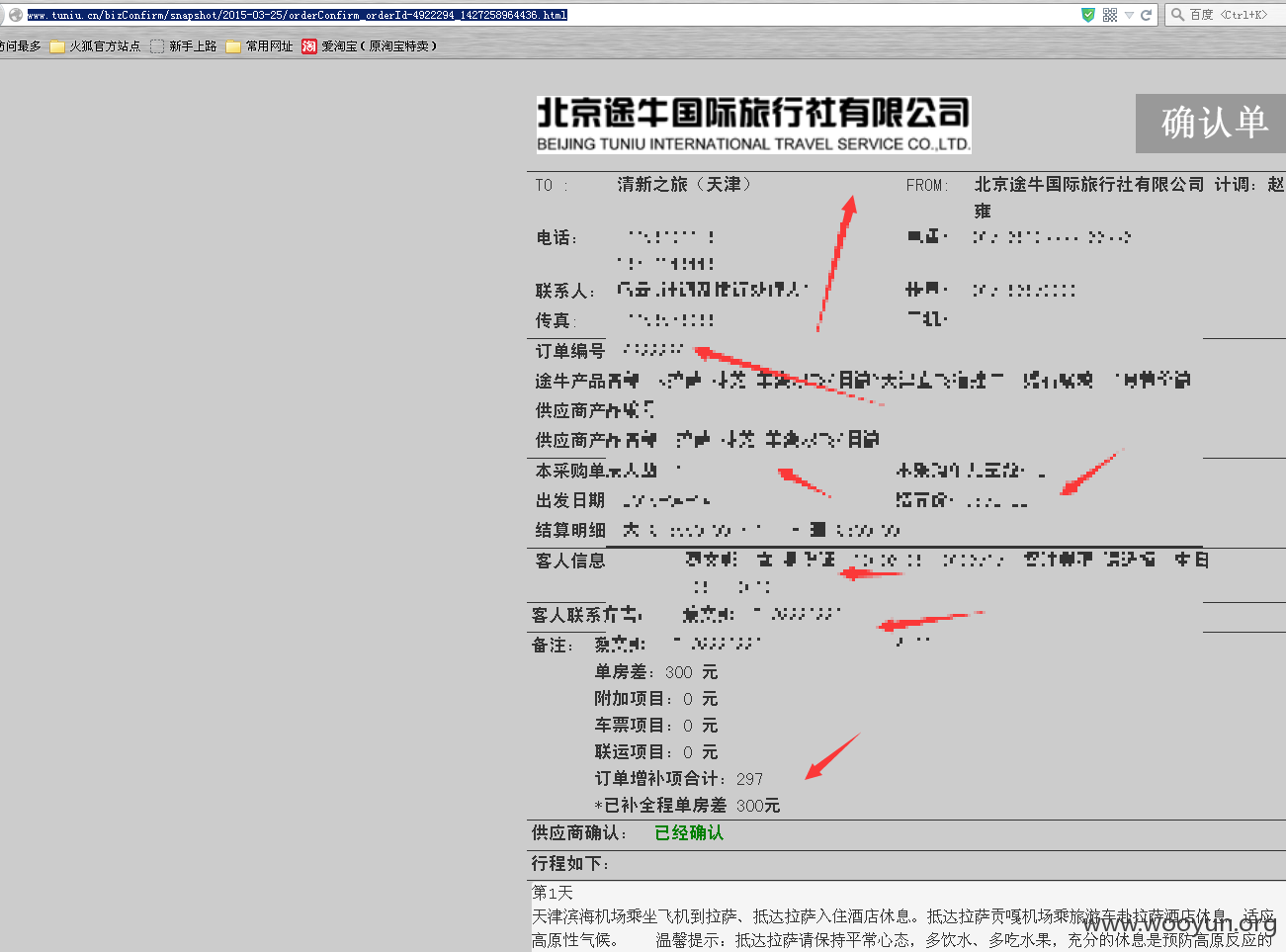Expand the address bar history dropdown arrow
Screen dimensions: 1286x952
point(1129,15)
